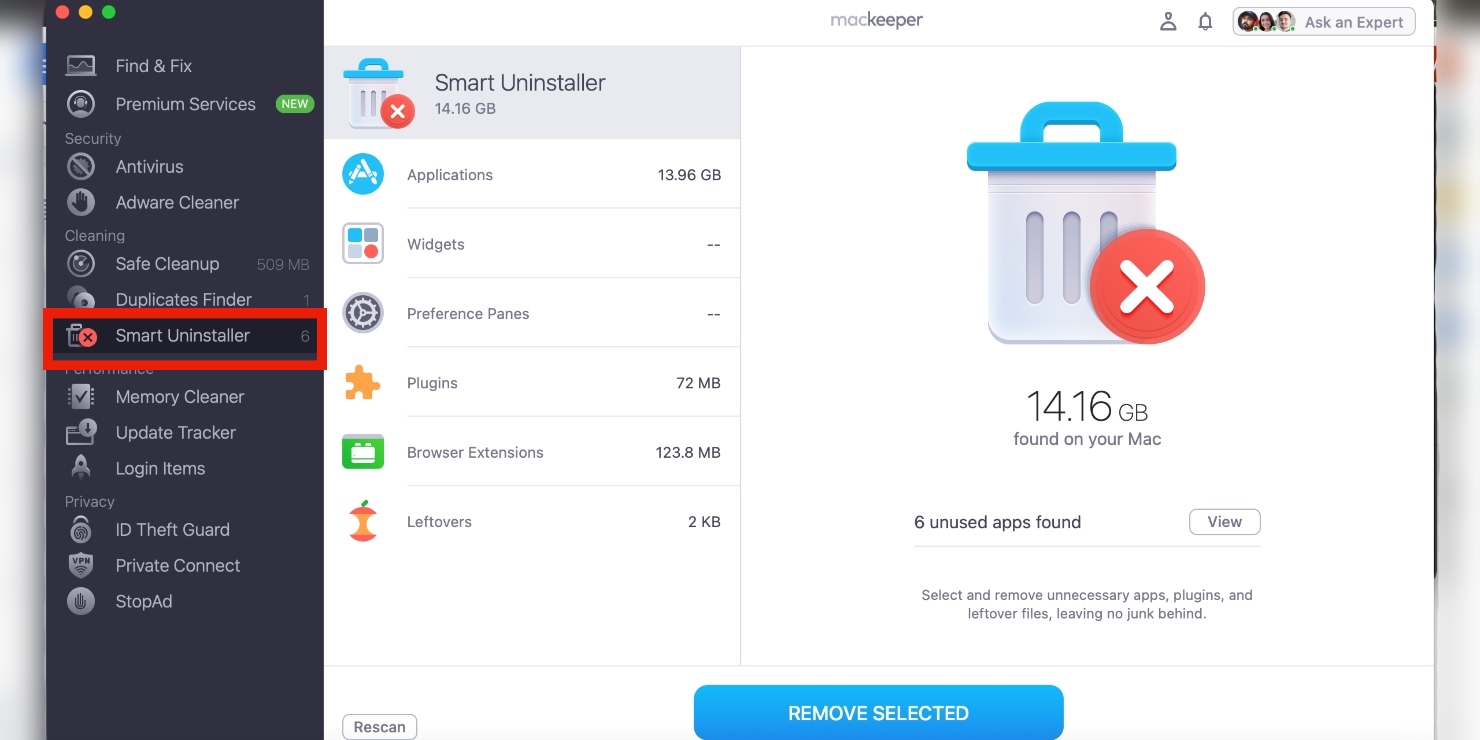The image size is (1480, 740).
Task: Click the Ask an Expert button
Action: point(1324,22)
